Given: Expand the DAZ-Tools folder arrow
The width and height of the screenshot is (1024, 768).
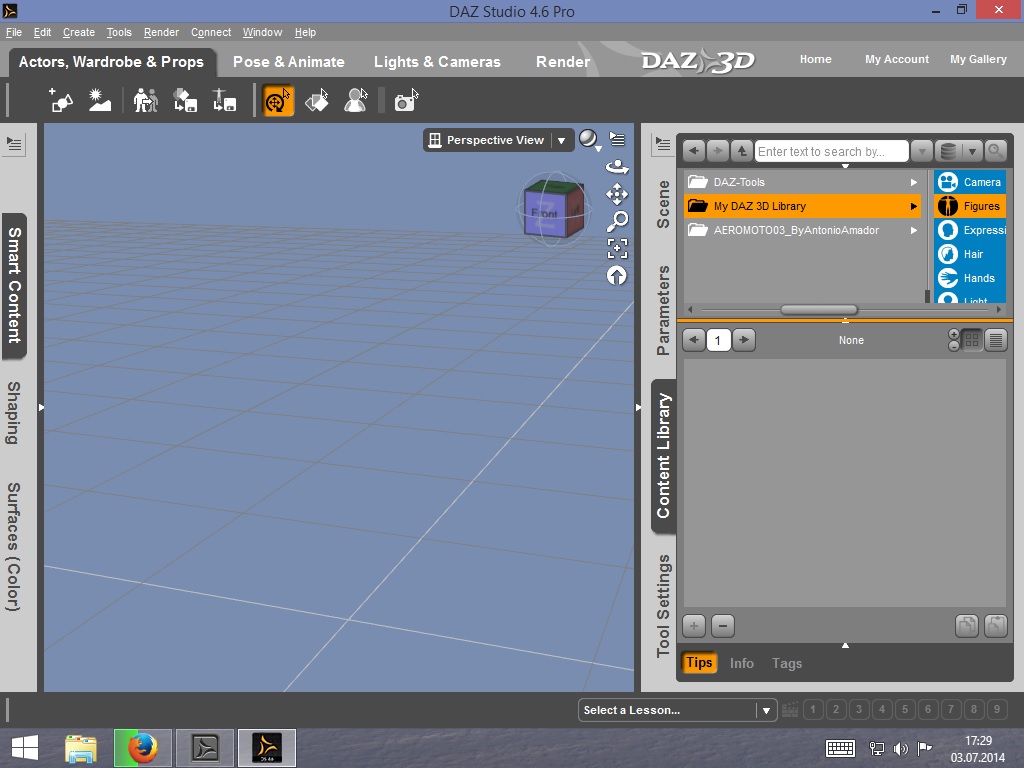Looking at the screenshot, I should coord(914,182).
